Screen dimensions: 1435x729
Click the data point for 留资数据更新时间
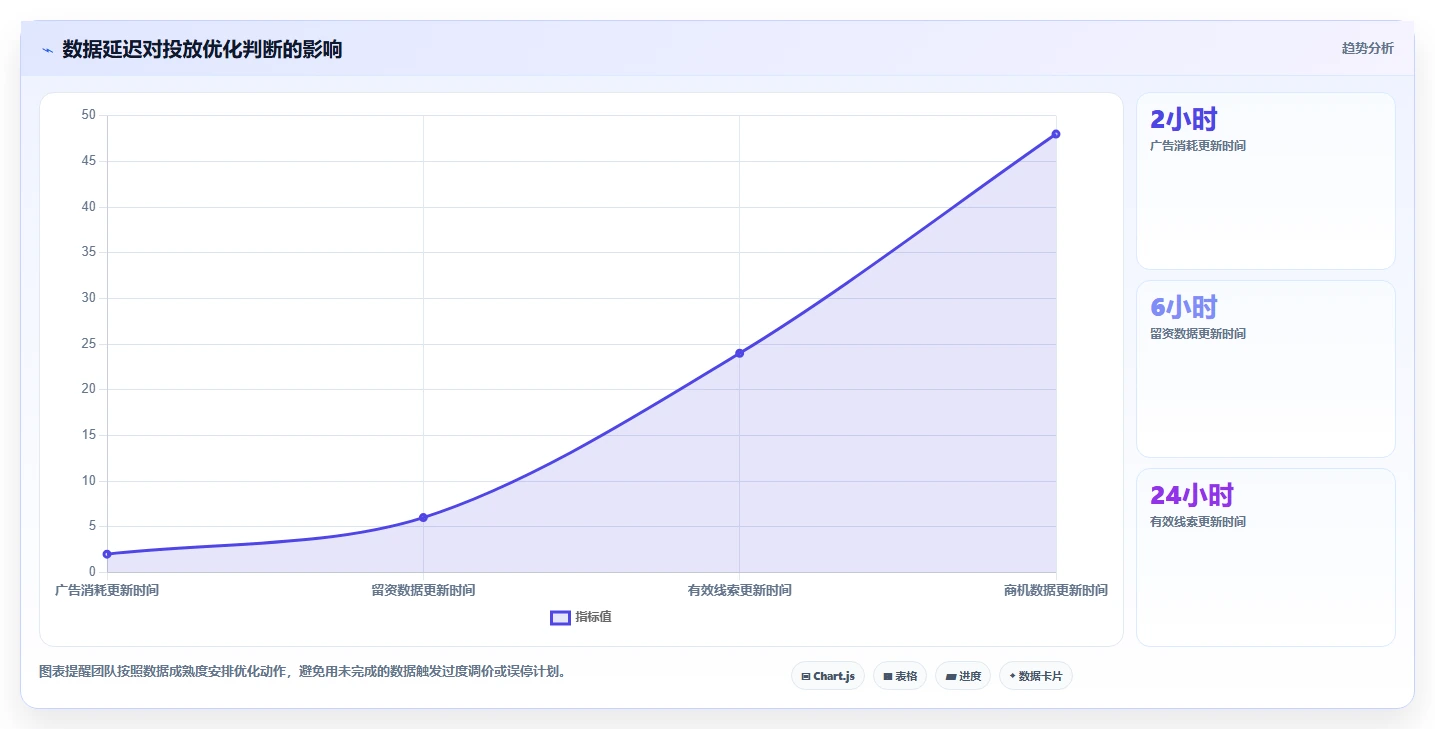point(423,517)
